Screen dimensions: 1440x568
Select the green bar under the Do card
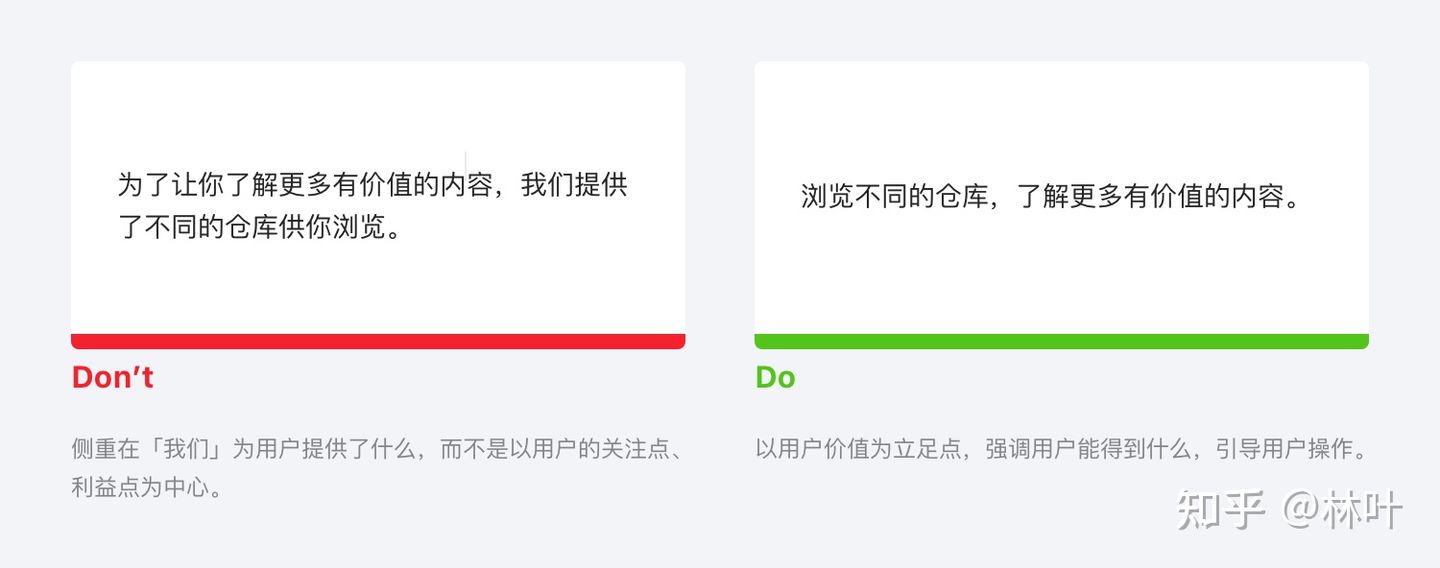click(x=1061, y=341)
